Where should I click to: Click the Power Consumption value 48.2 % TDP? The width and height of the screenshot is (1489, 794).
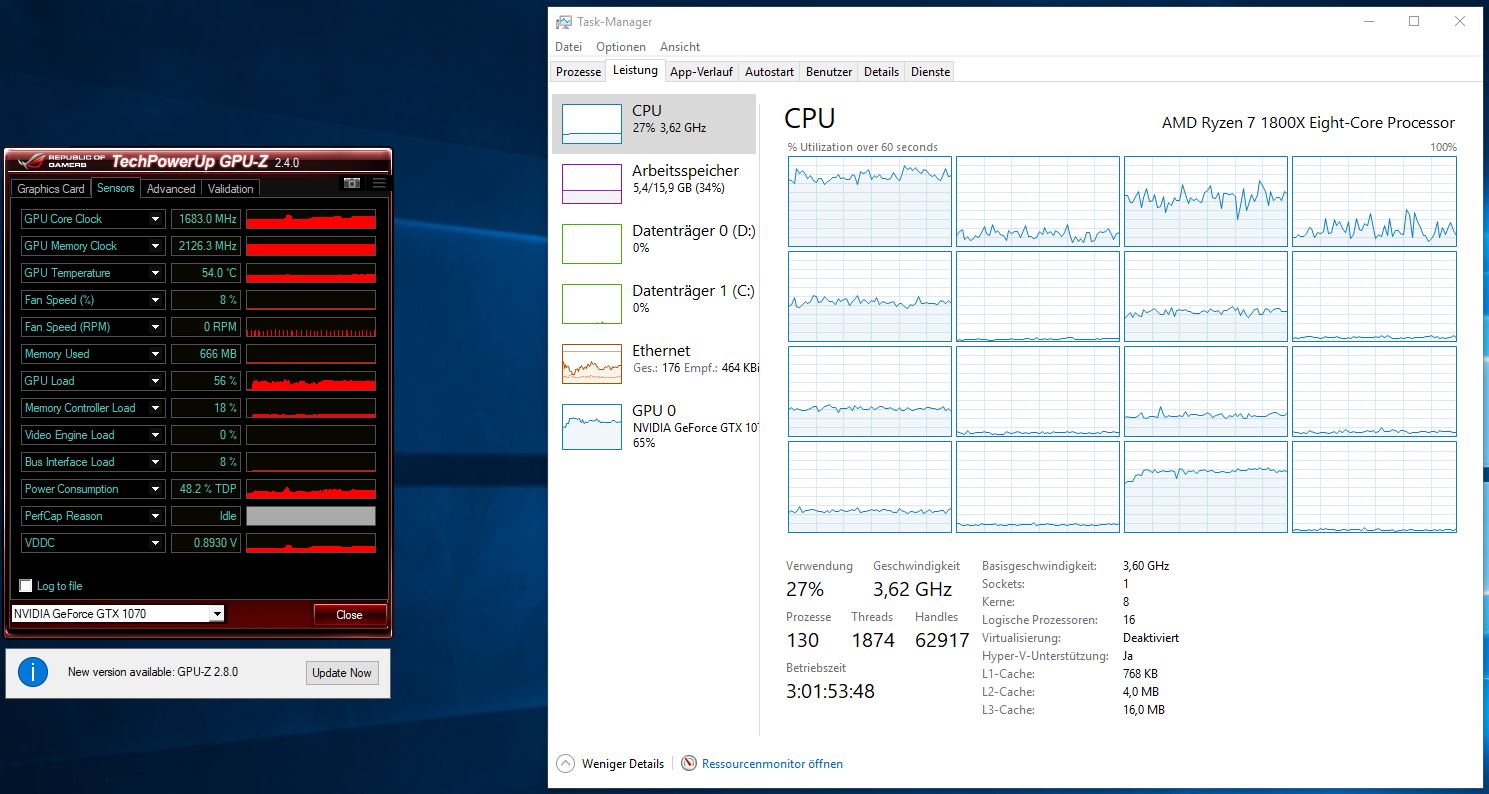pyautogui.click(x=206, y=489)
